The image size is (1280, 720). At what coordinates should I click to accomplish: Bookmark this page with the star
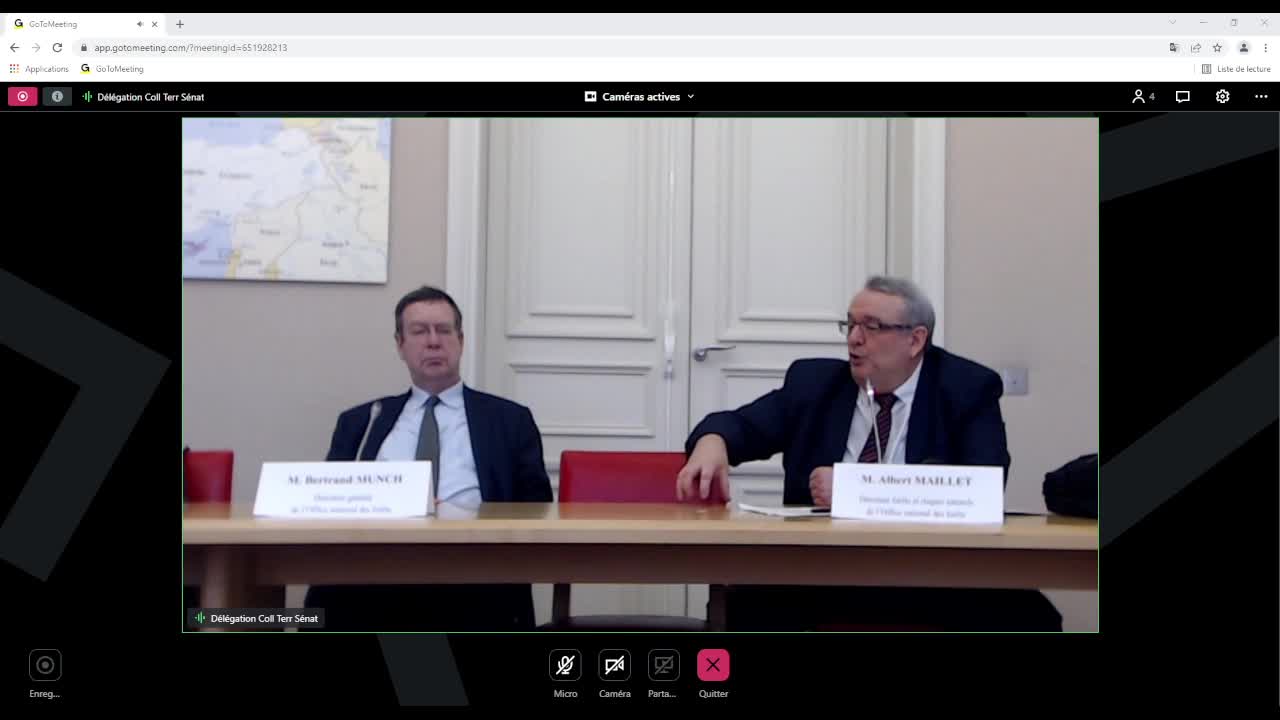(1217, 47)
